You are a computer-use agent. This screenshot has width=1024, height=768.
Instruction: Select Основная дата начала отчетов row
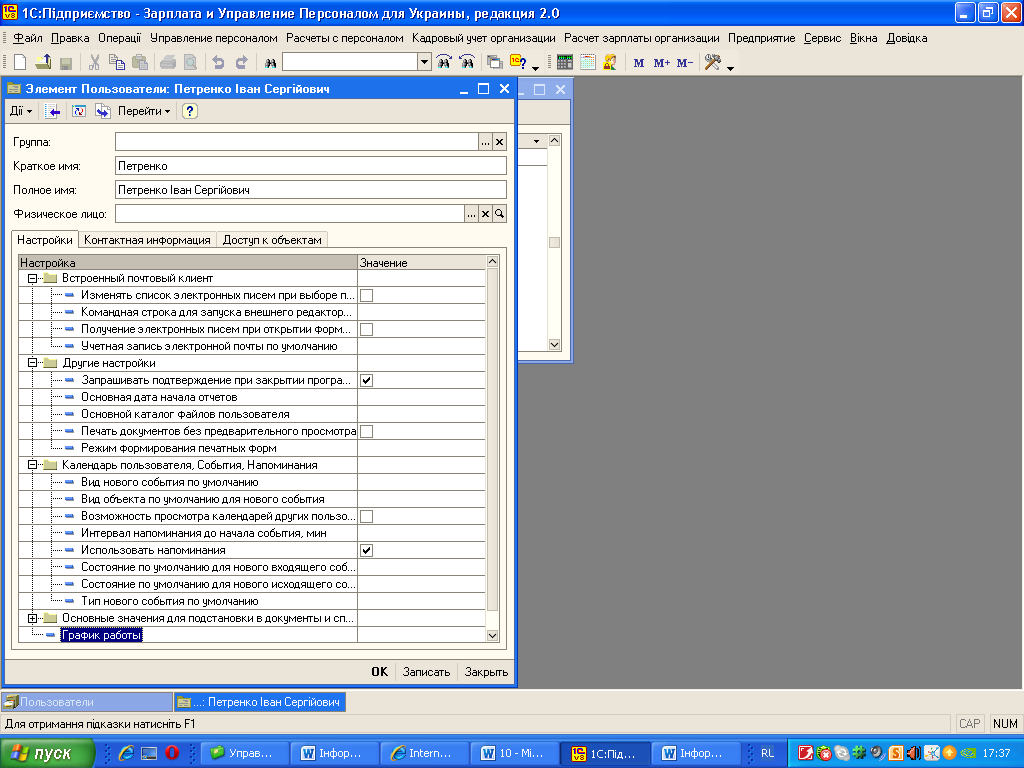[159, 397]
